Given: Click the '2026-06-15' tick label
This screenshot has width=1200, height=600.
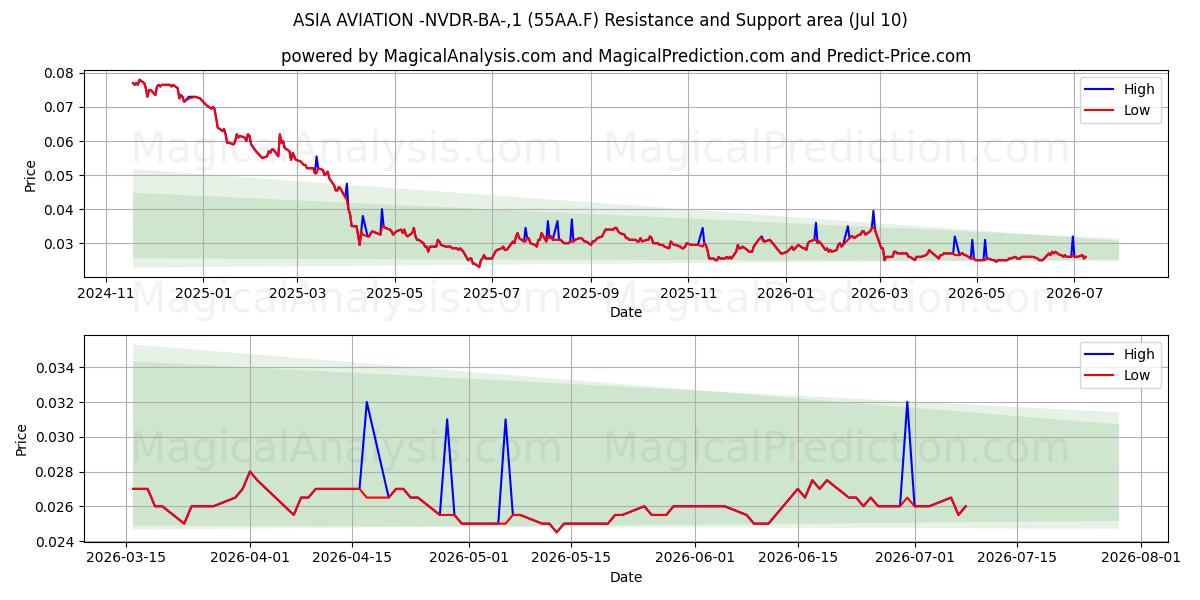Looking at the screenshot, I should 798,558.
